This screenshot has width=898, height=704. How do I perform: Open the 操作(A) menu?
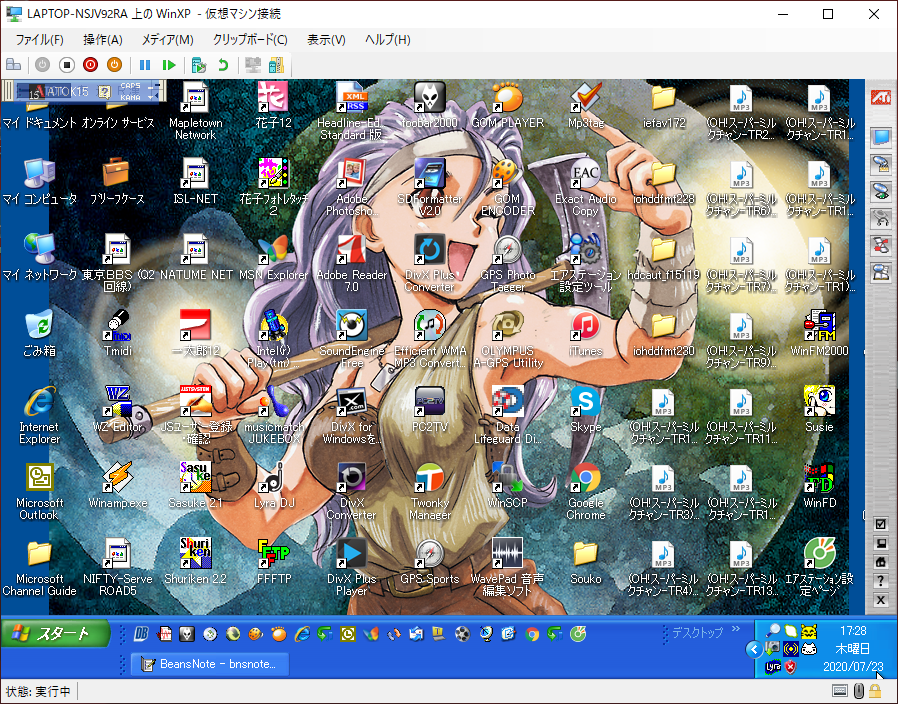pos(103,40)
